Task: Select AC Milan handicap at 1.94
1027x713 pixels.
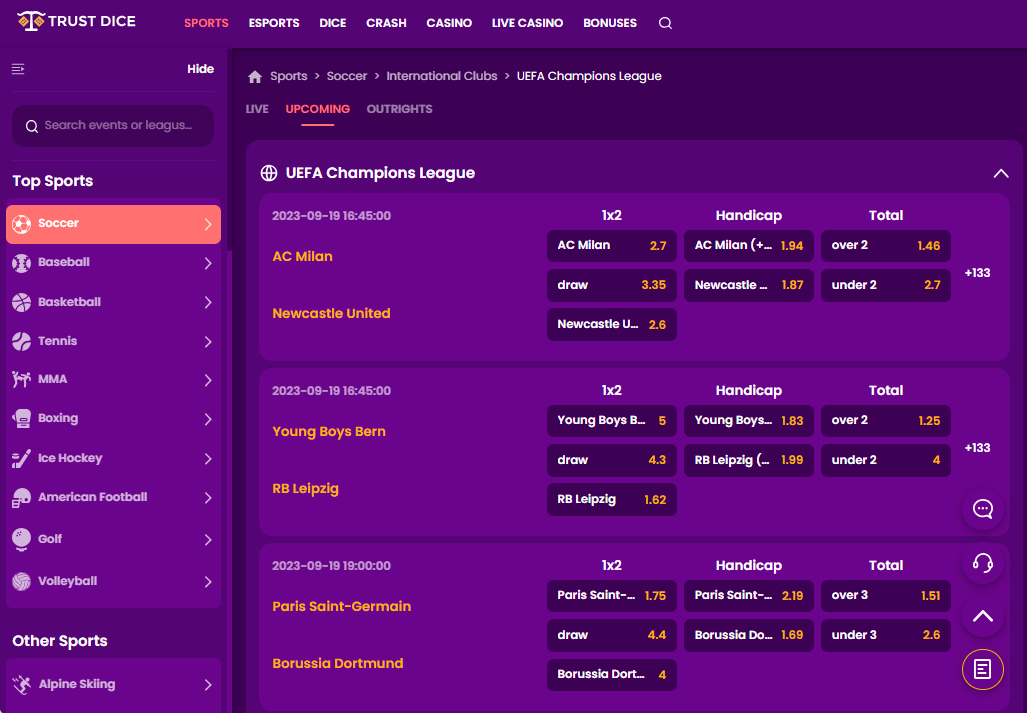Action: (749, 246)
